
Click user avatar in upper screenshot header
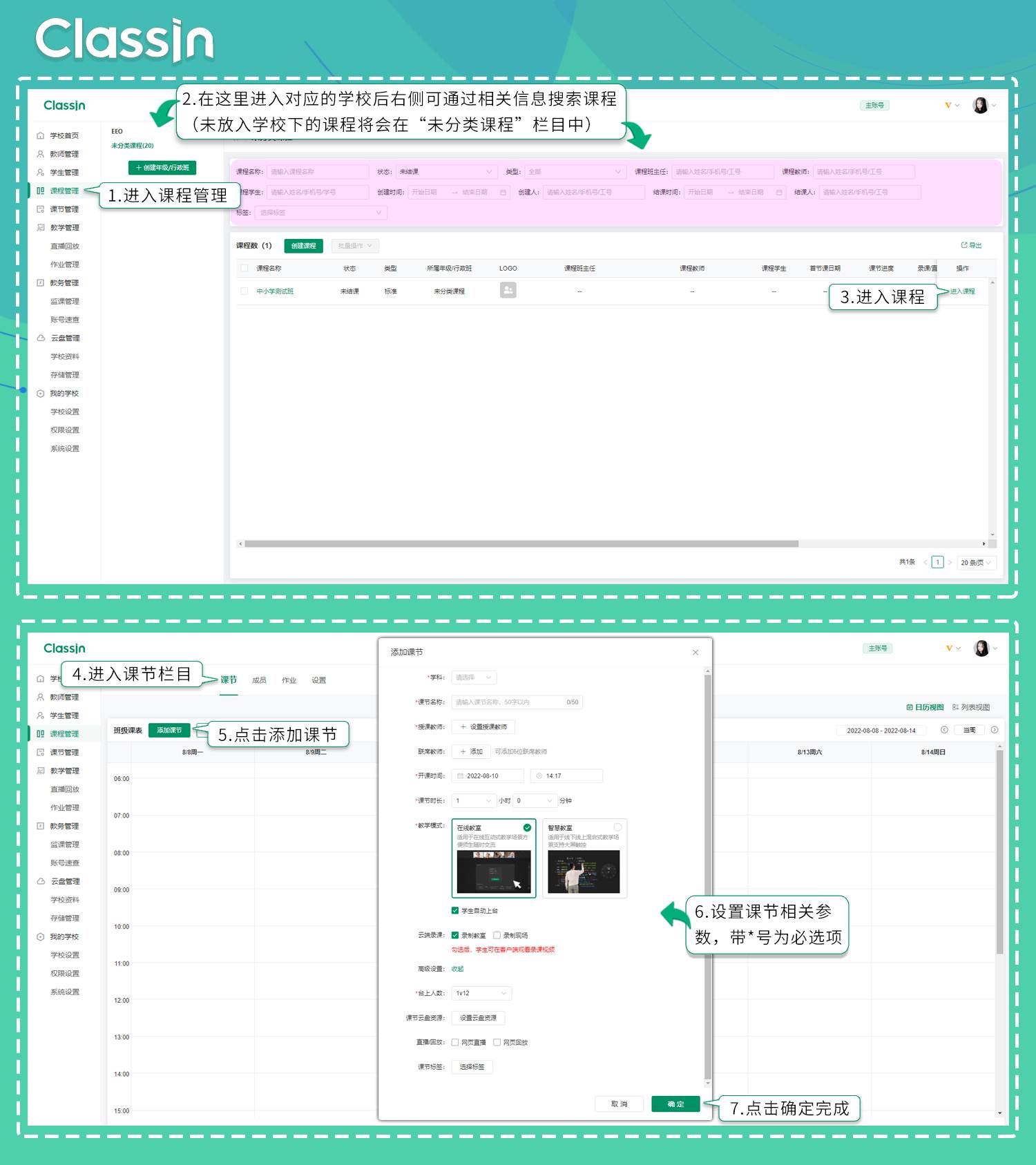tap(980, 105)
